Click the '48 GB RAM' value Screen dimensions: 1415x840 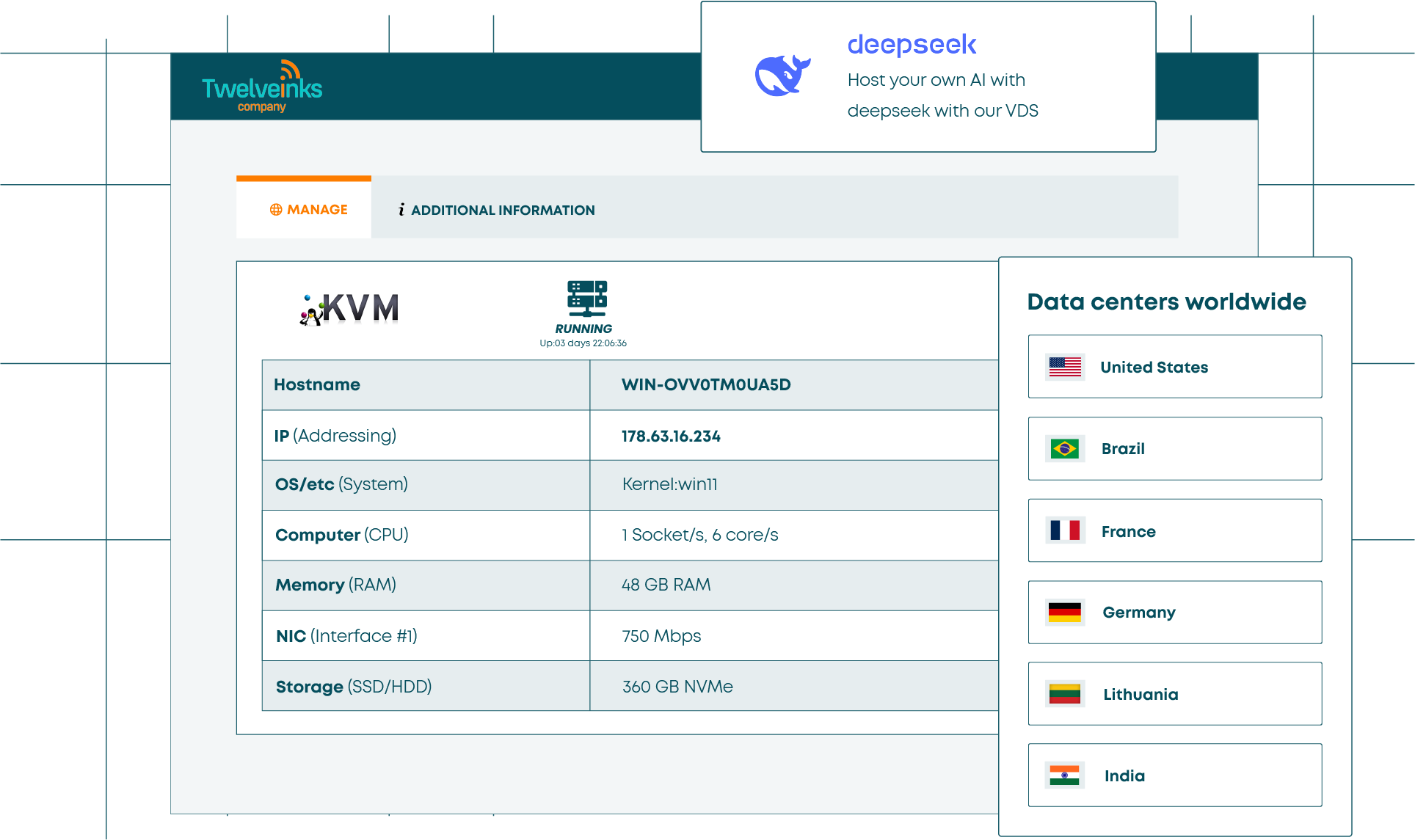point(666,585)
